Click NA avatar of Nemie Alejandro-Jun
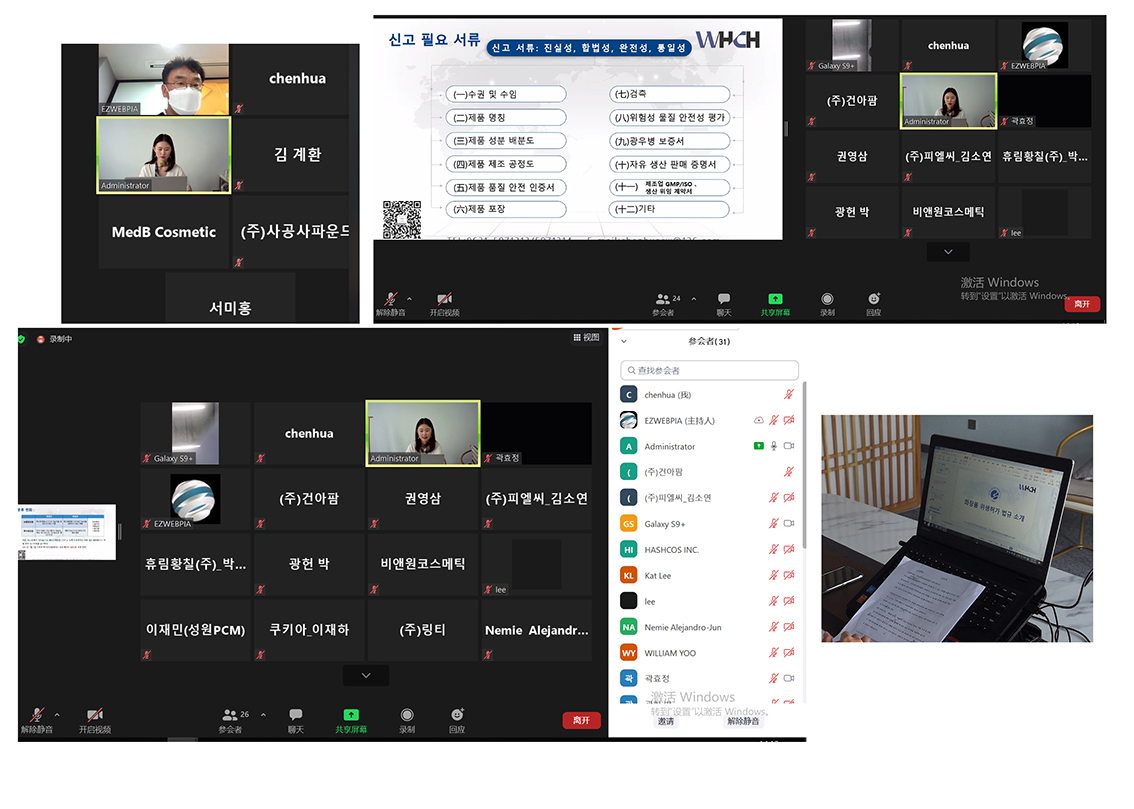 tap(628, 627)
